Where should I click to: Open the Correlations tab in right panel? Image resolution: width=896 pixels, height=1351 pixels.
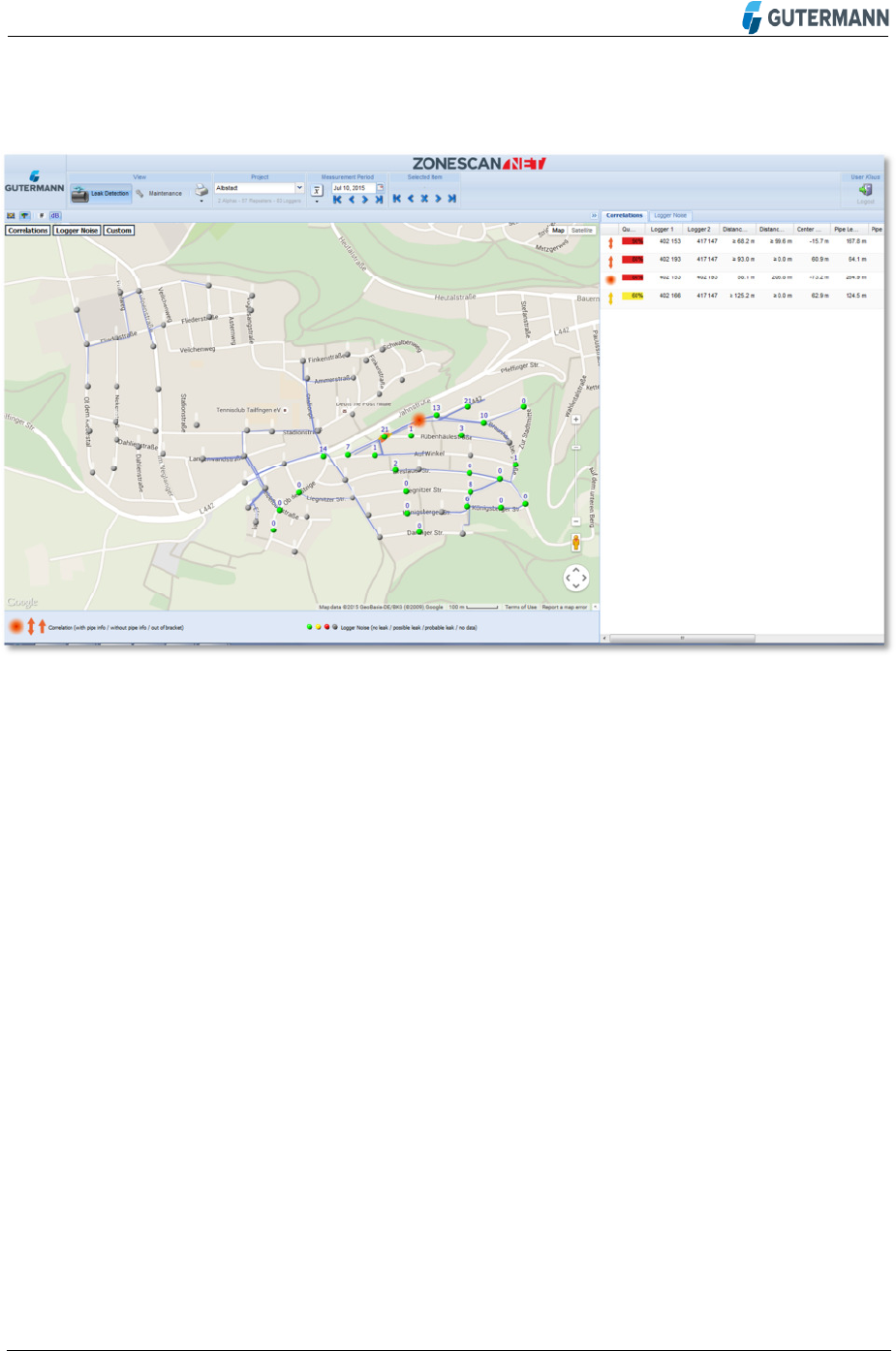pyautogui.click(x=625, y=215)
